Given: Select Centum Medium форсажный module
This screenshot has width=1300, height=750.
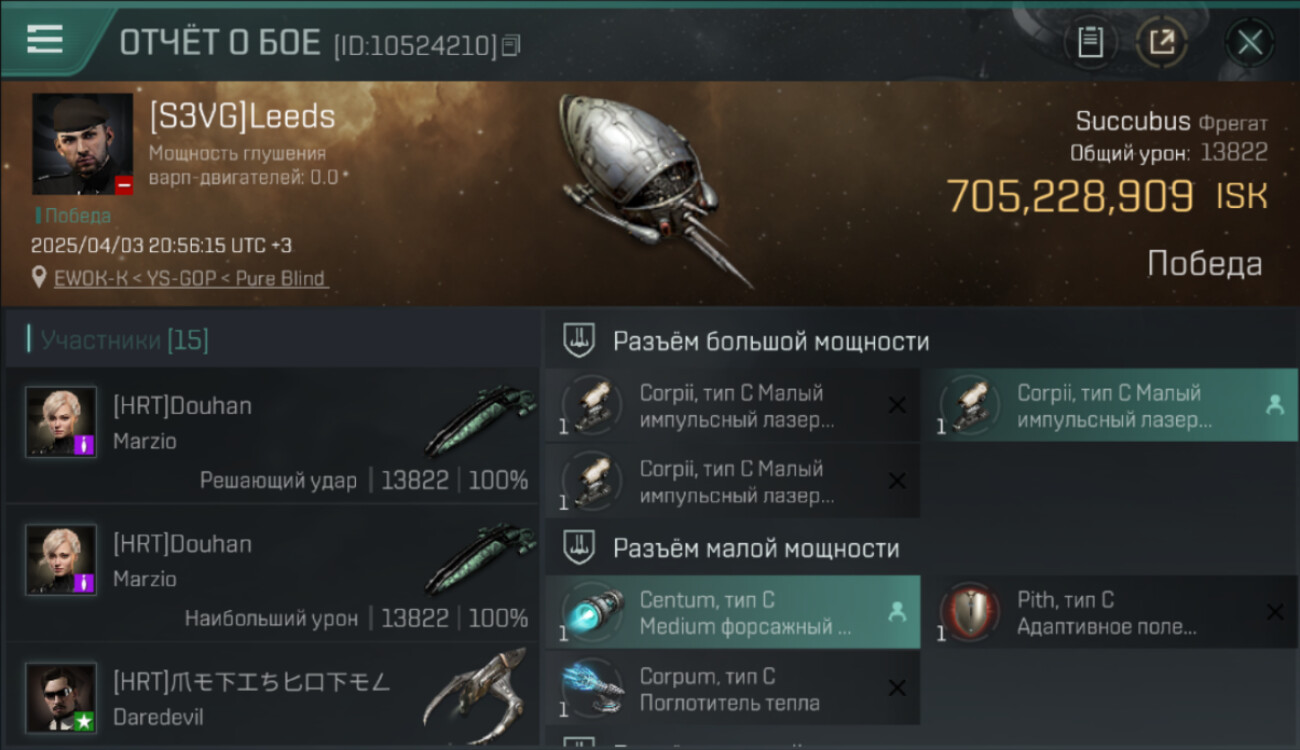Looking at the screenshot, I should click(733, 612).
